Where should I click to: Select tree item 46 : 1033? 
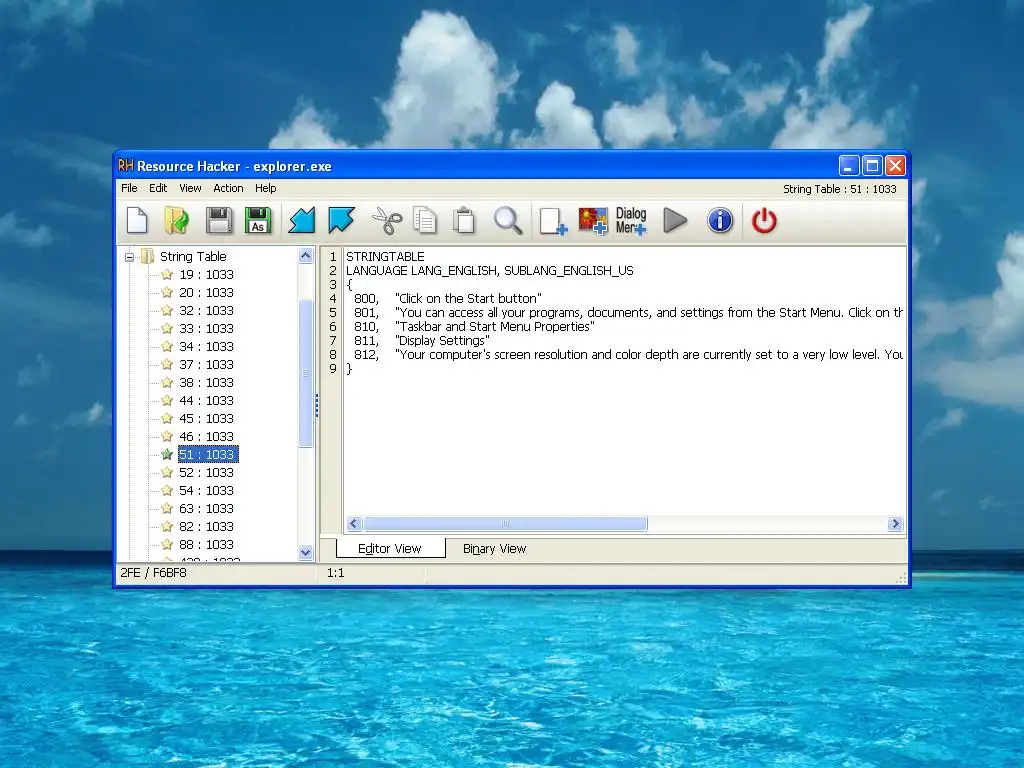[x=206, y=436]
